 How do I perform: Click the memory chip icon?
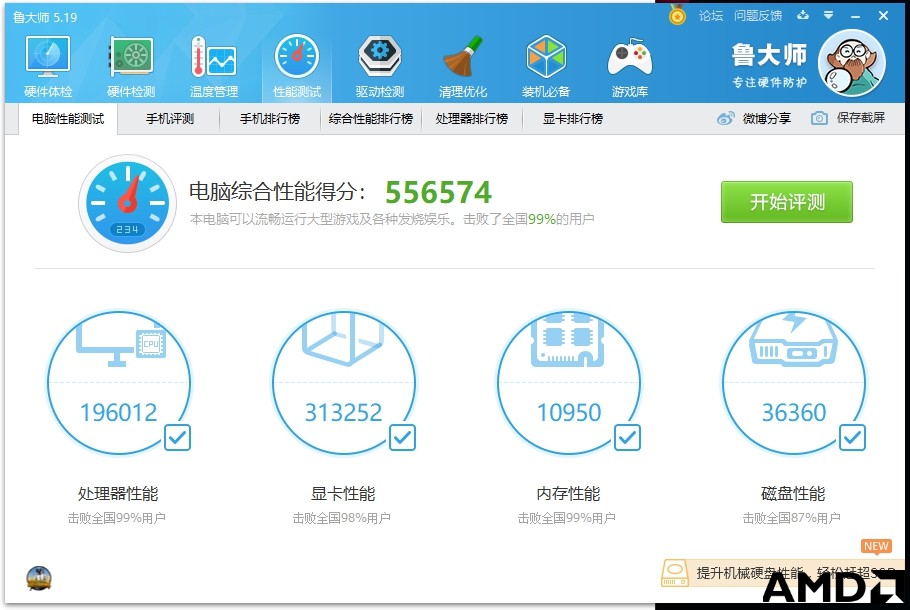[x=568, y=340]
